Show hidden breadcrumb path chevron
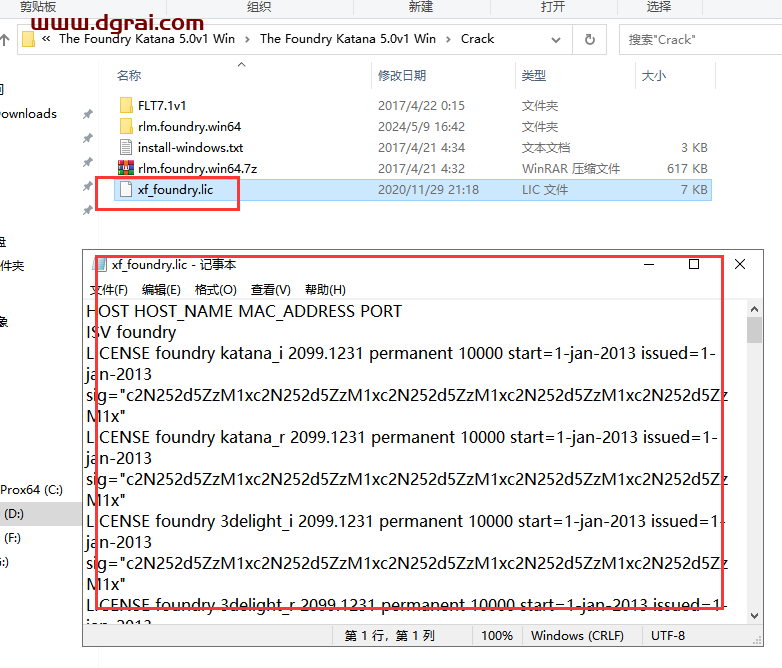 click(x=46, y=39)
